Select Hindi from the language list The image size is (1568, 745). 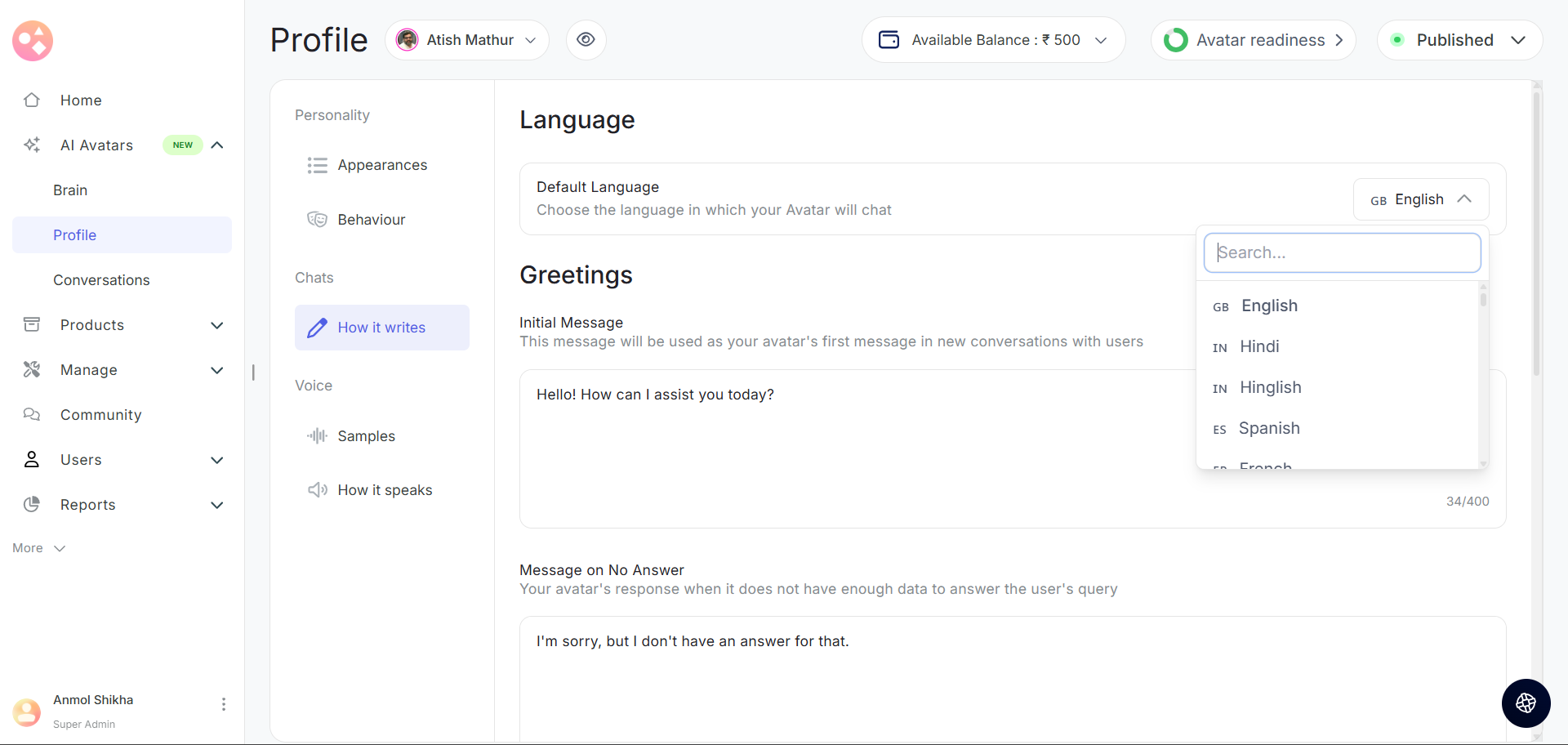tap(1259, 346)
